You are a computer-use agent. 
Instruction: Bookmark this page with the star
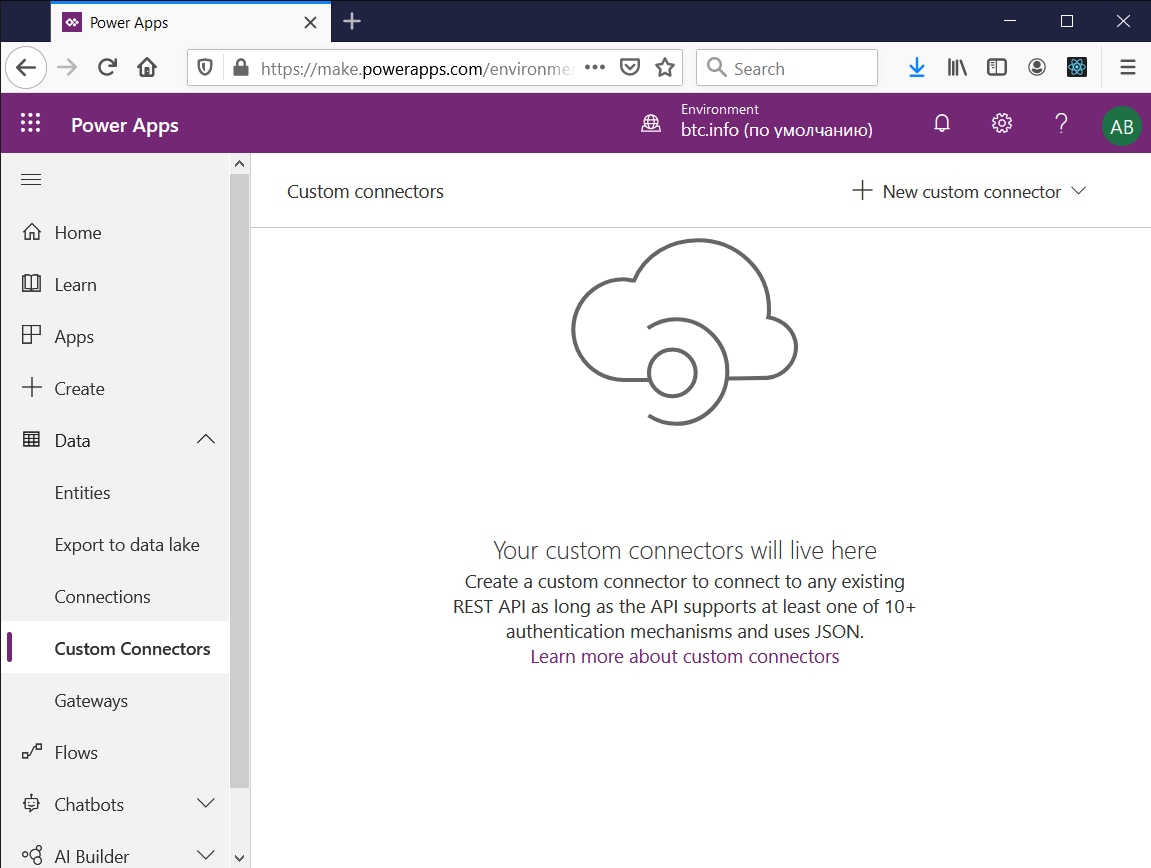pos(665,68)
